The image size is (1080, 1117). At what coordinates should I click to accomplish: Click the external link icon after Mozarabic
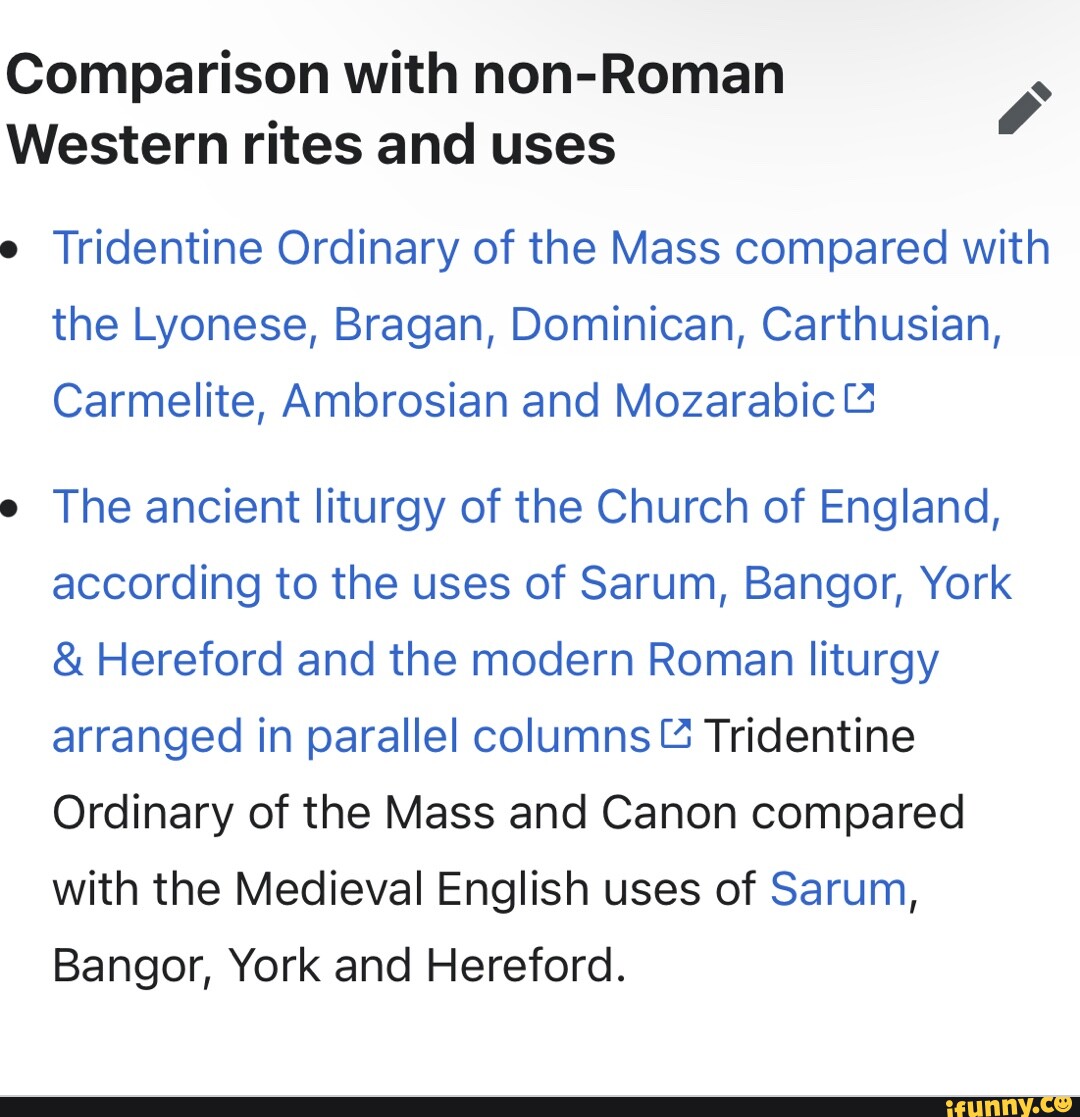click(860, 397)
